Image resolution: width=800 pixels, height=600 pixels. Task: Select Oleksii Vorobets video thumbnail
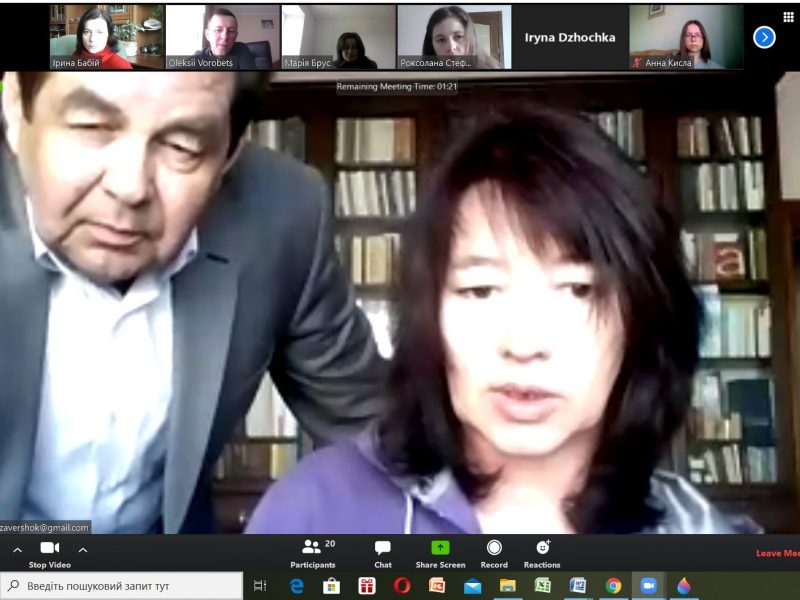[x=221, y=37]
